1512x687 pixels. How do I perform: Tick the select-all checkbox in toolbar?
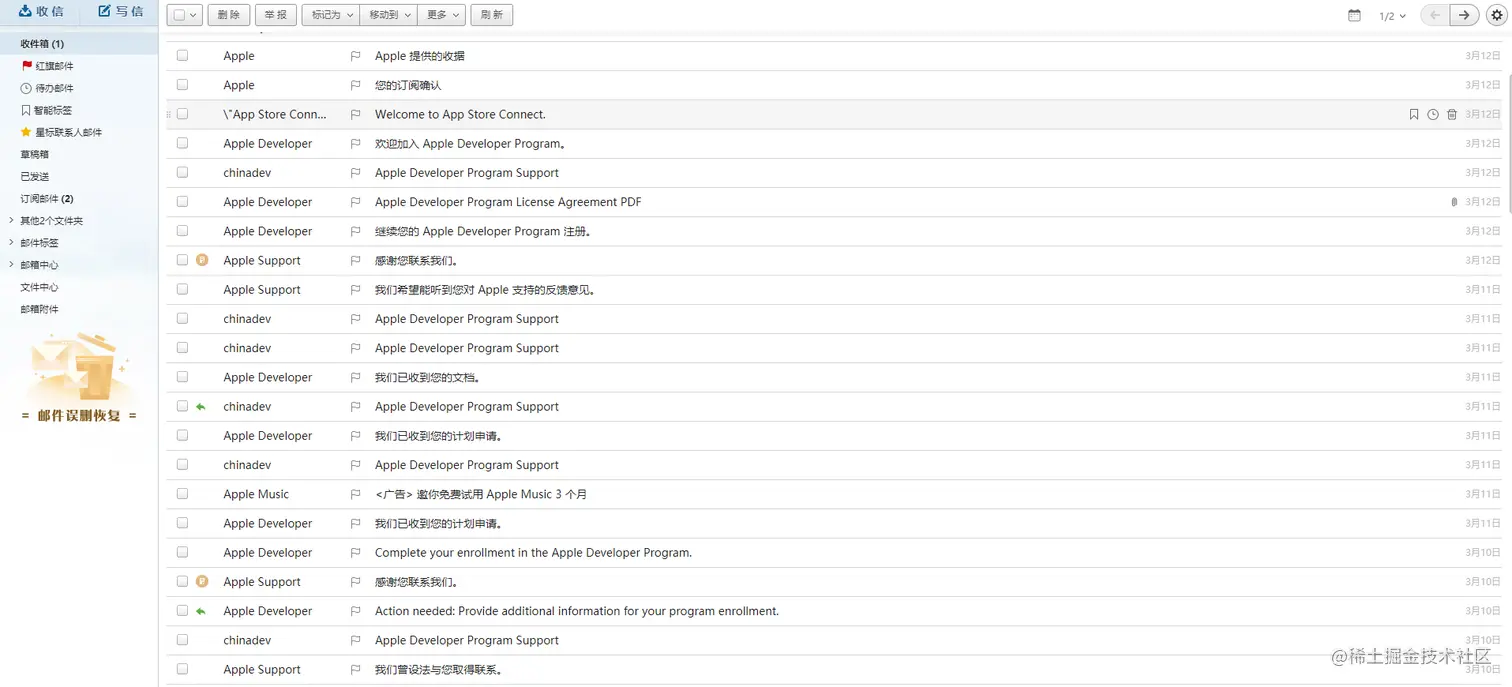[x=179, y=15]
